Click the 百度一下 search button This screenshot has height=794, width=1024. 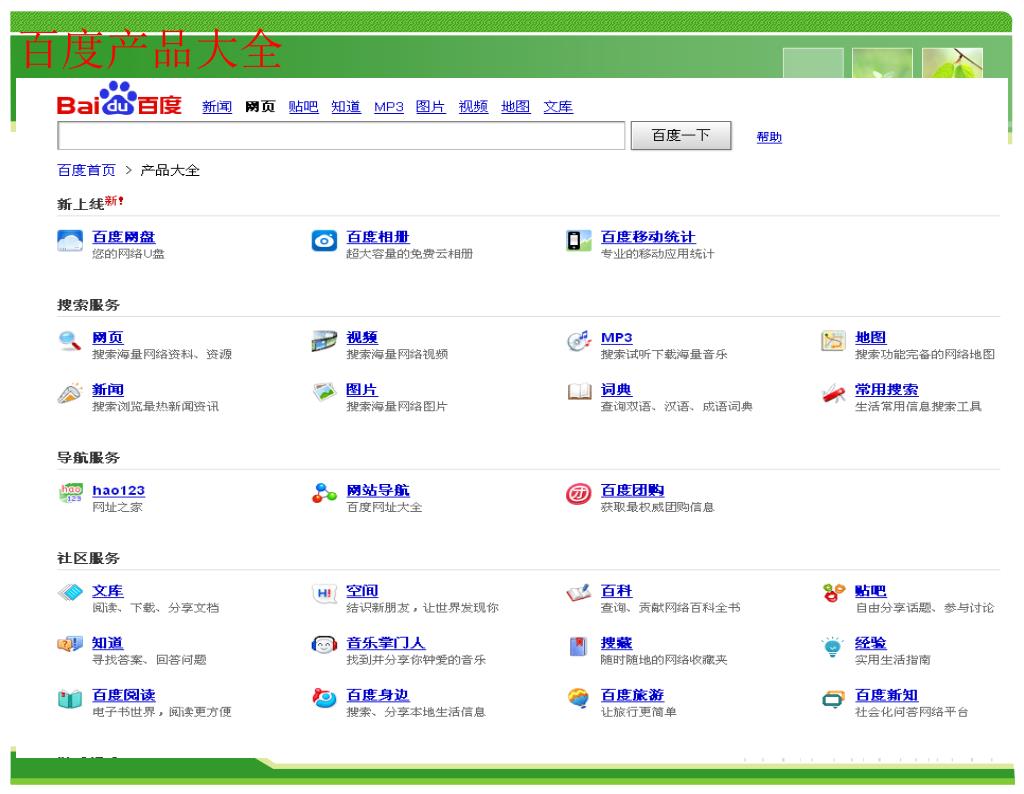click(681, 136)
